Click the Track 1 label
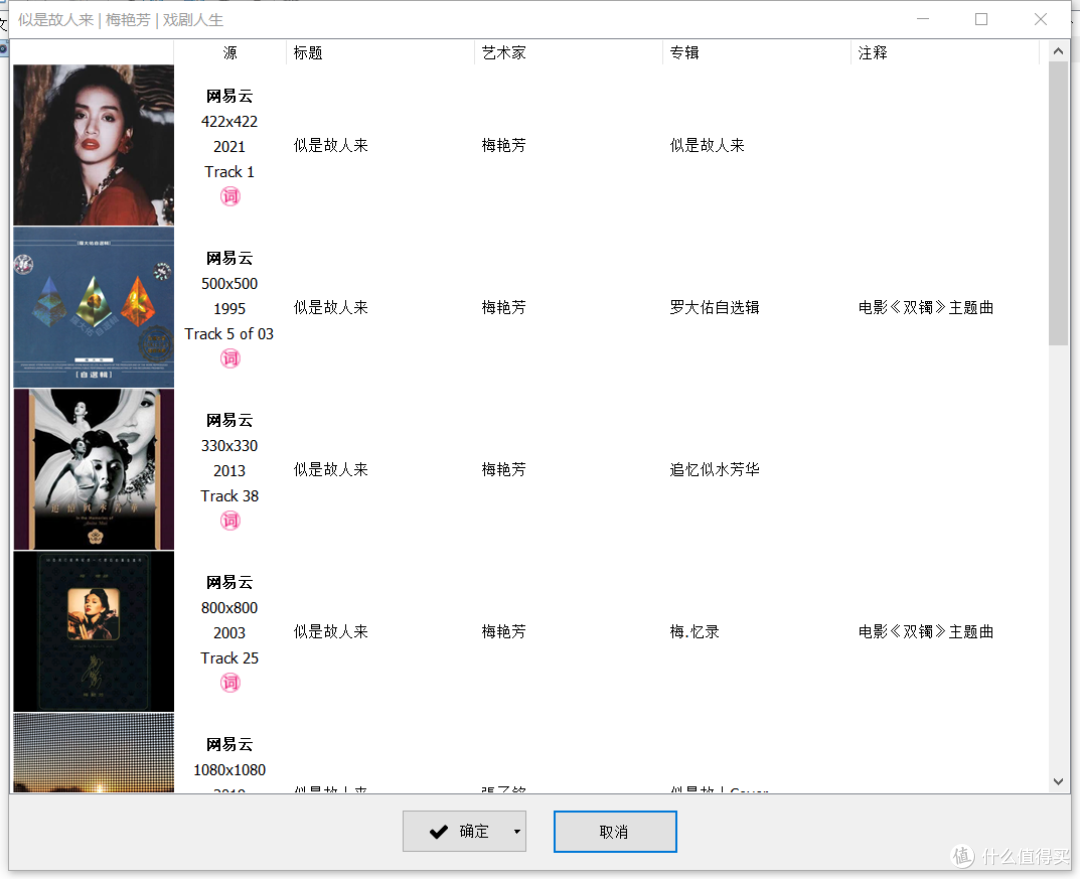The height and width of the screenshot is (879, 1080). [x=229, y=172]
